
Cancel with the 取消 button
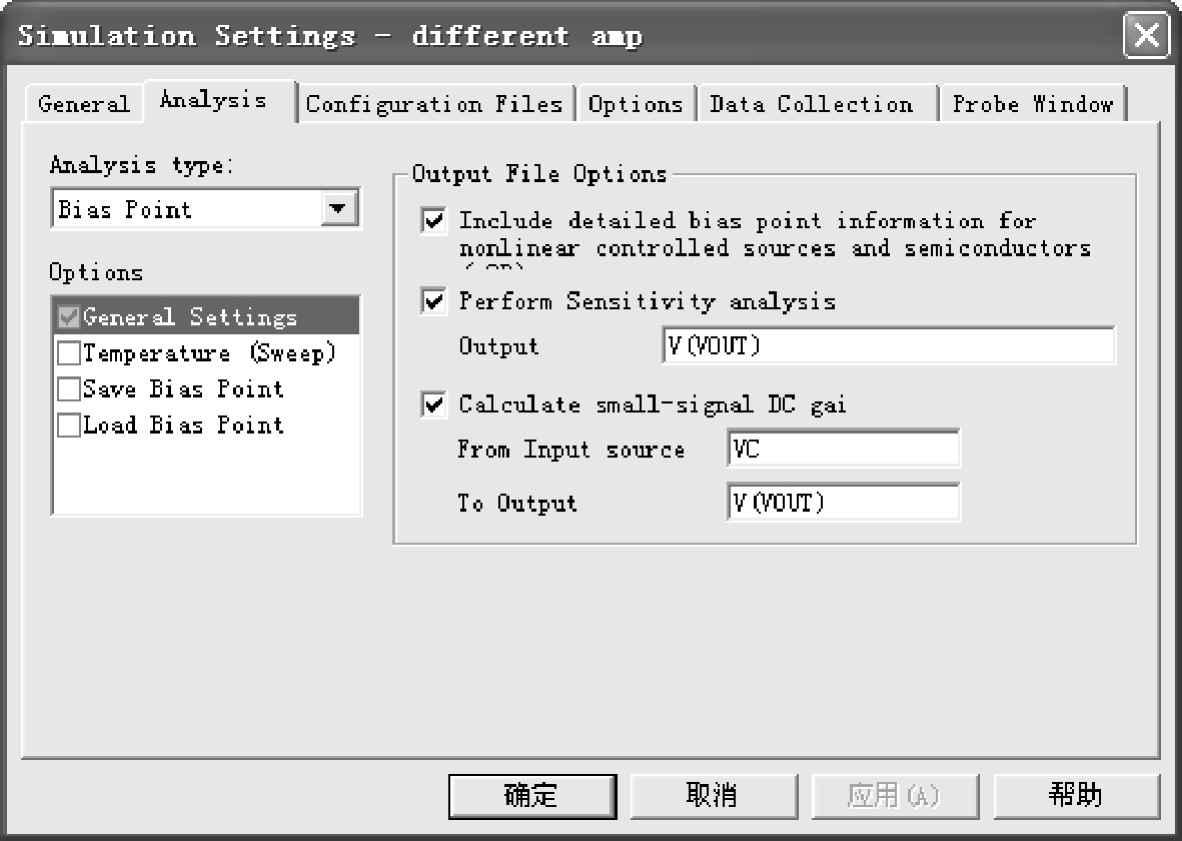(713, 796)
